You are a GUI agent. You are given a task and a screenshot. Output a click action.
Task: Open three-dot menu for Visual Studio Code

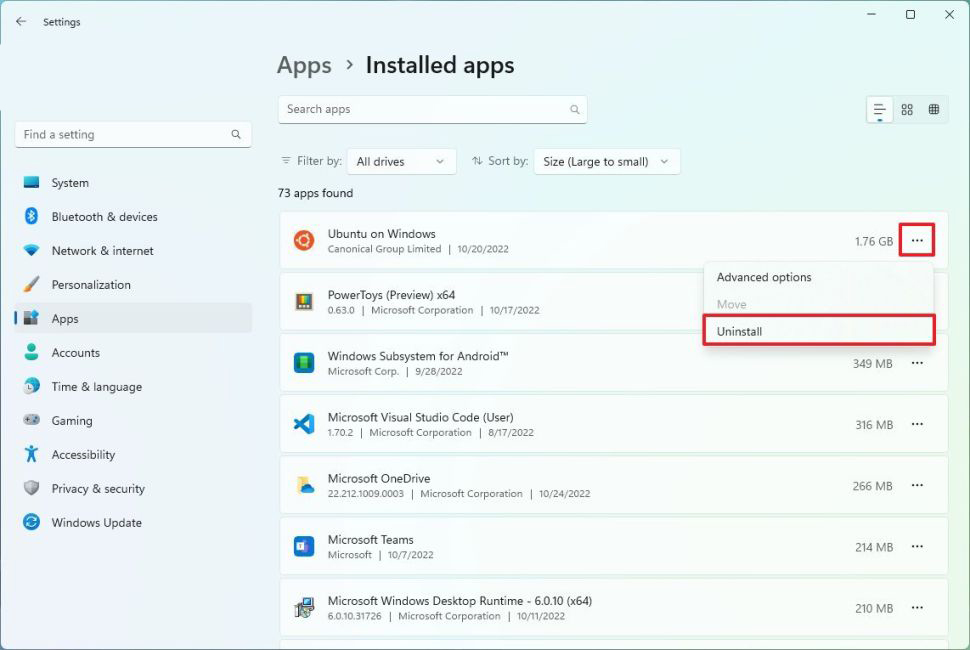[917, 425]
